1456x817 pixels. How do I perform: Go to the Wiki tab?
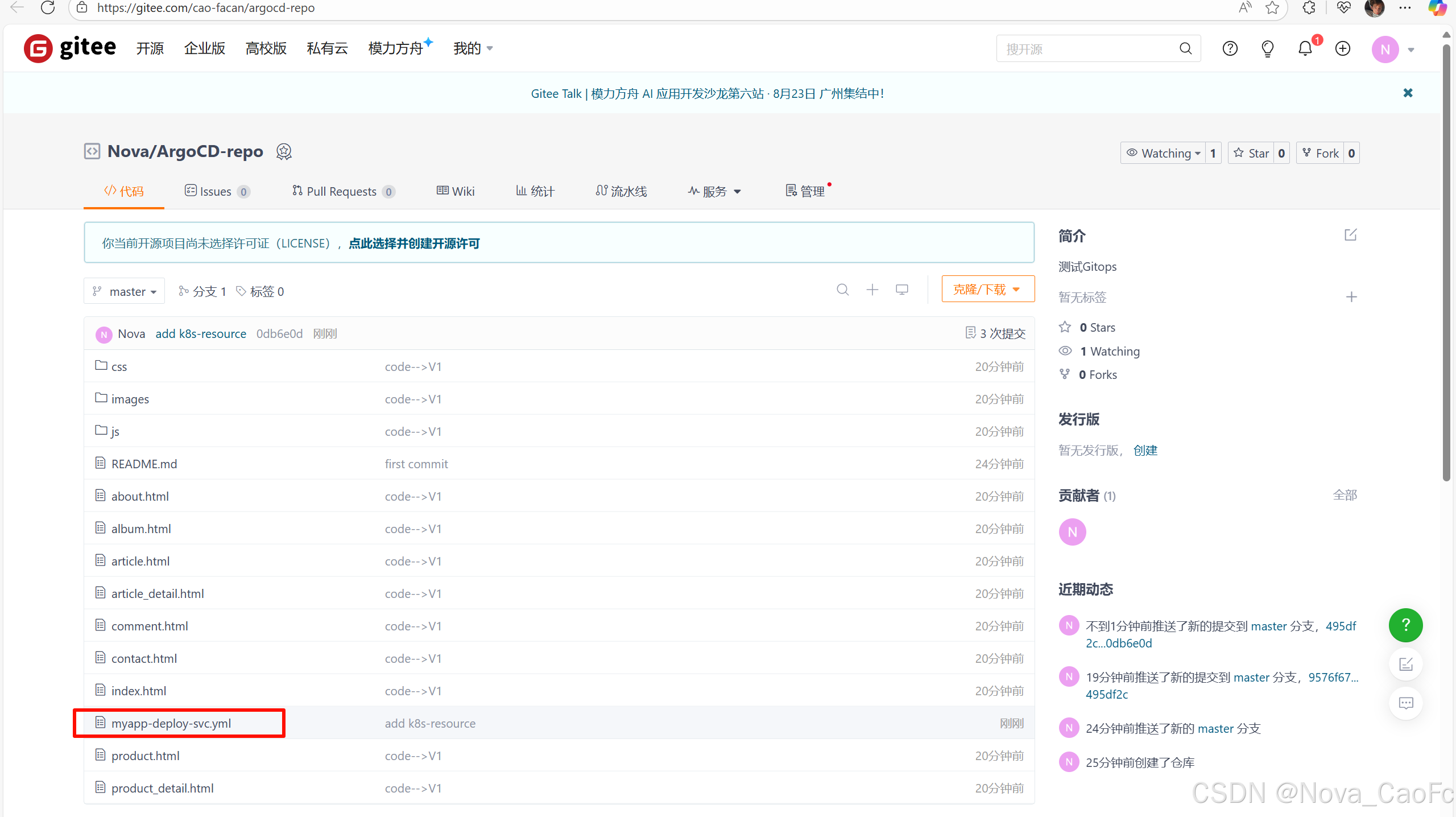pos(456,191)
